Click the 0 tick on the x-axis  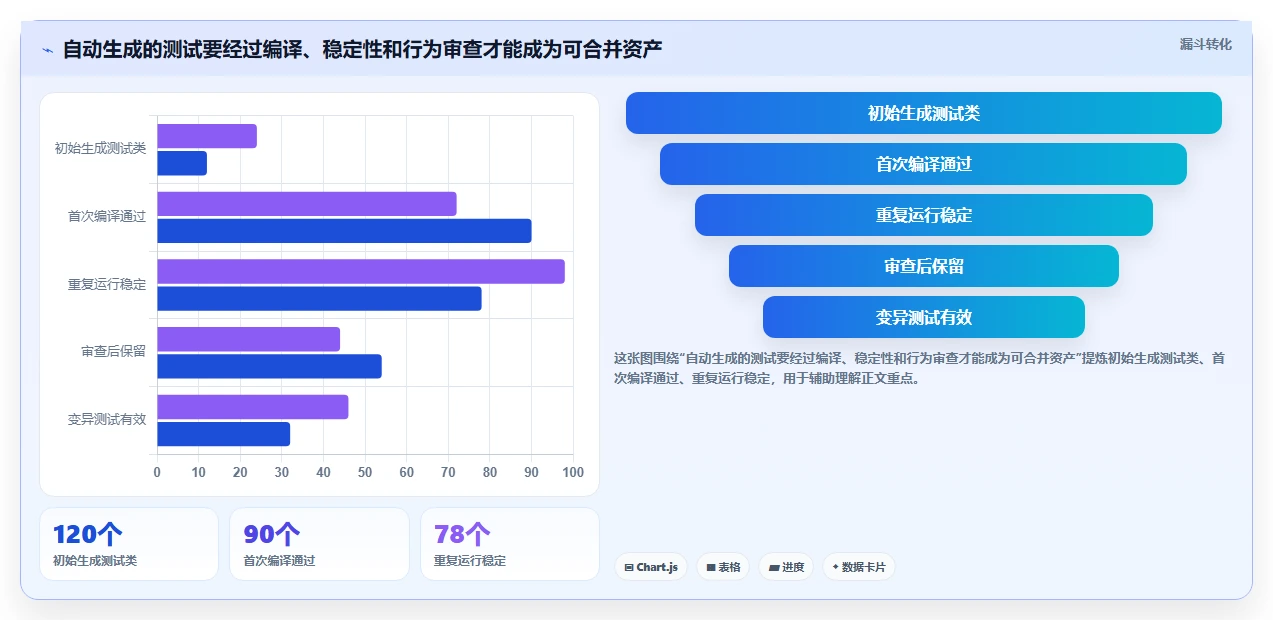coord(157,473)
